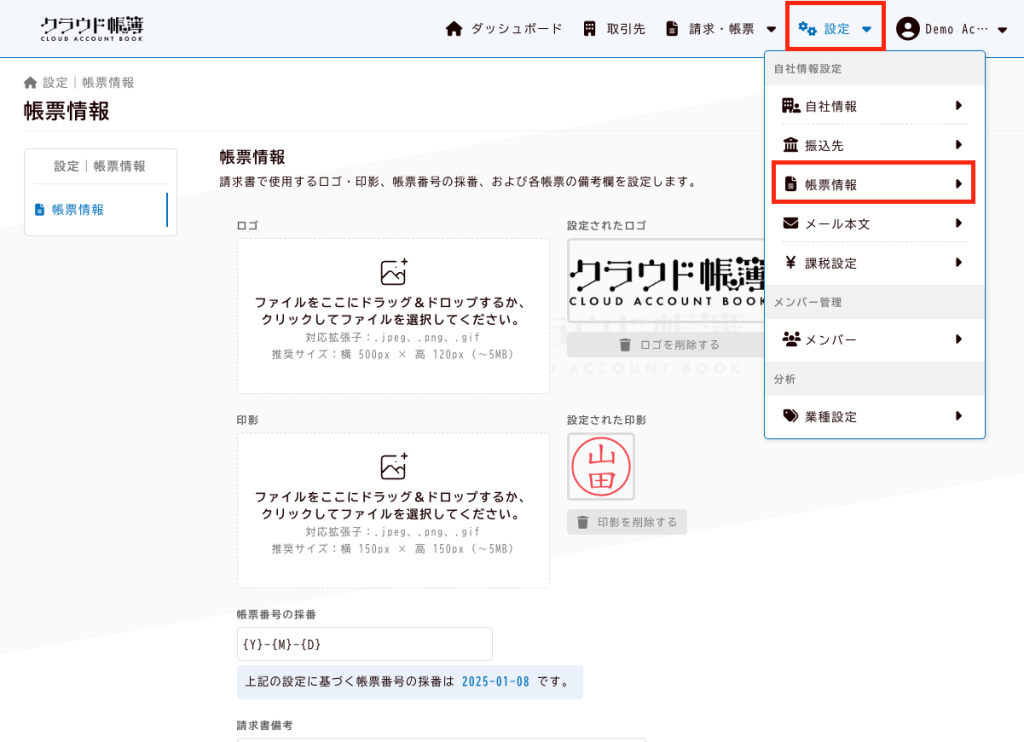Click the 帳票番号の採番 input field
The image size is (1024, 742).
tap(364, 644)
